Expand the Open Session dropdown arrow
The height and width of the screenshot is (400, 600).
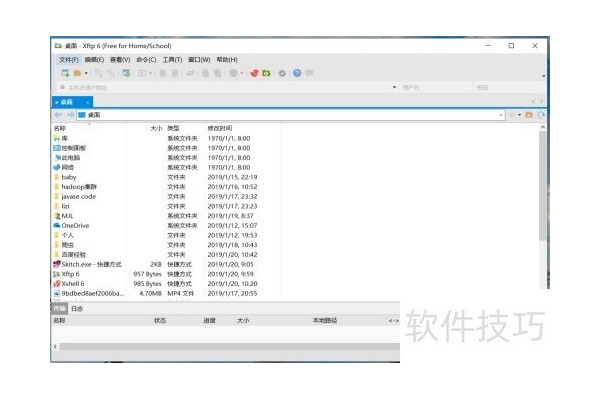86,73
